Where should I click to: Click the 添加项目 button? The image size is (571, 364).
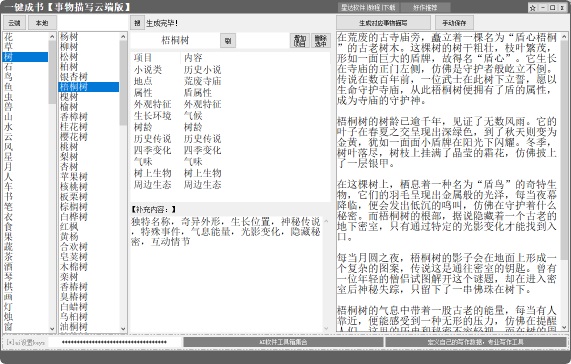click(299, 40)
